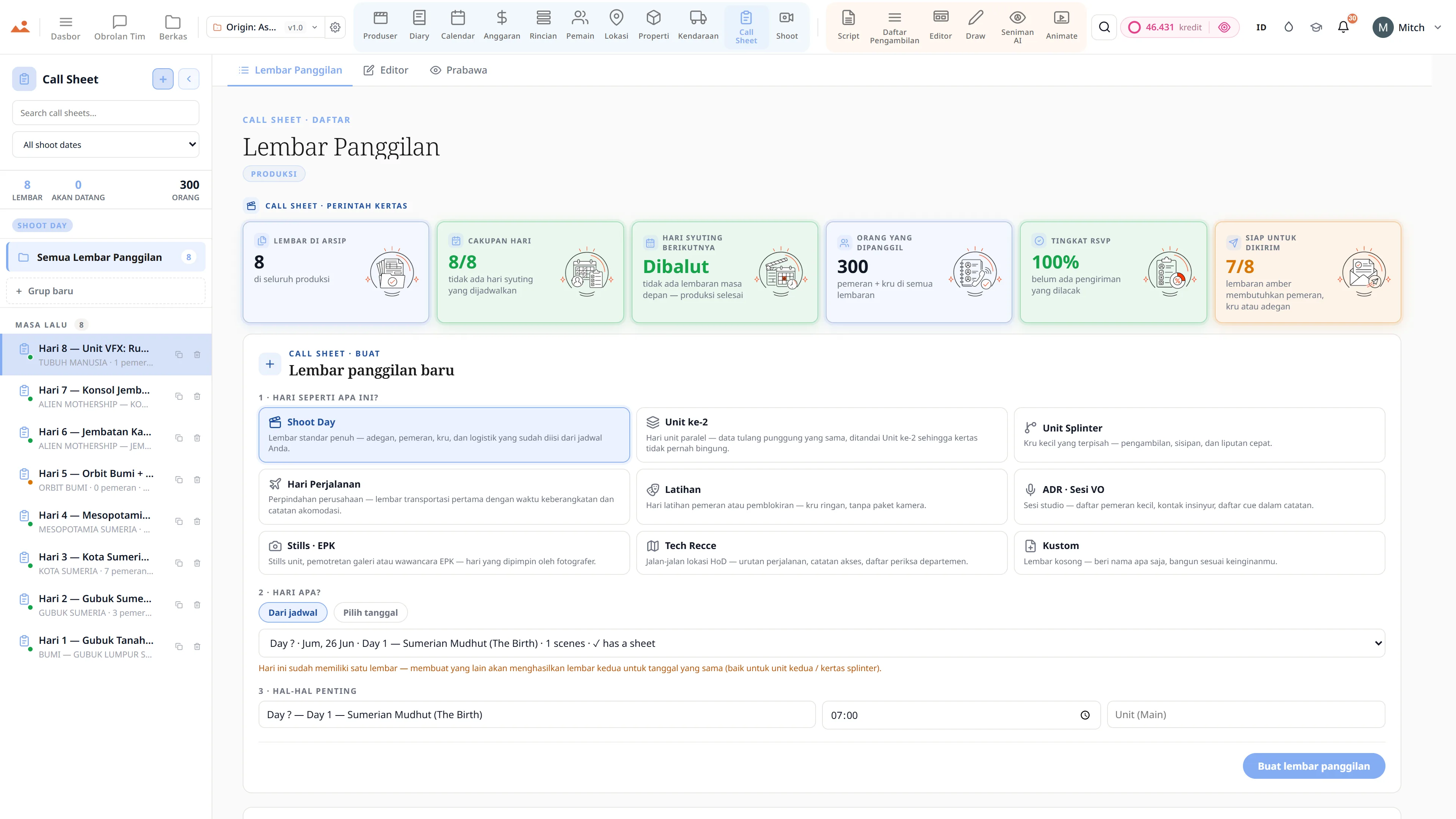The height and width of the screenshot is (819, 1456).
Task: Choose Shoot Day sheet type
Action: (x=444, y=435)
